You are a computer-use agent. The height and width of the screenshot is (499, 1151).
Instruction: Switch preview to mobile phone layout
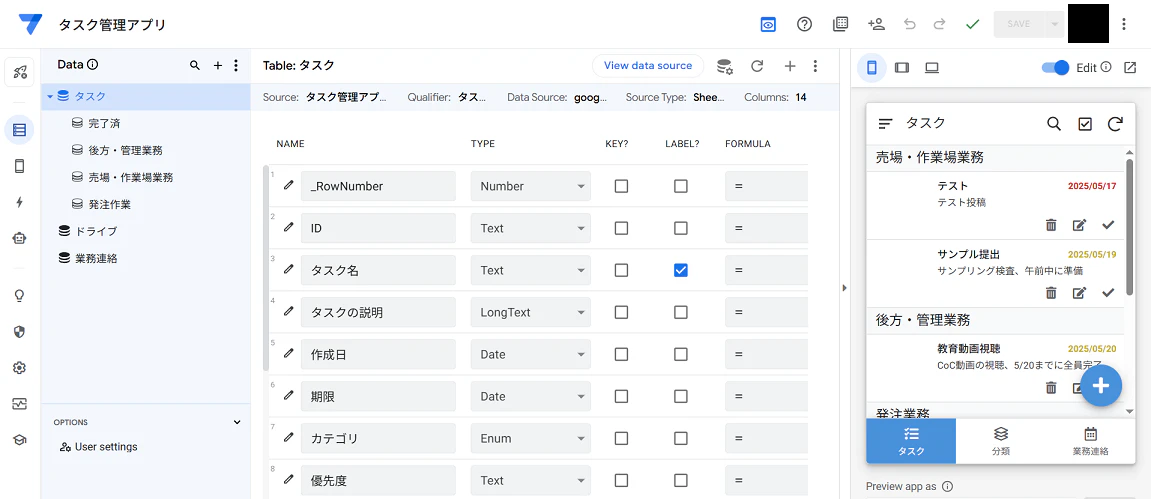pyautogui.click(x=872, y=68)
